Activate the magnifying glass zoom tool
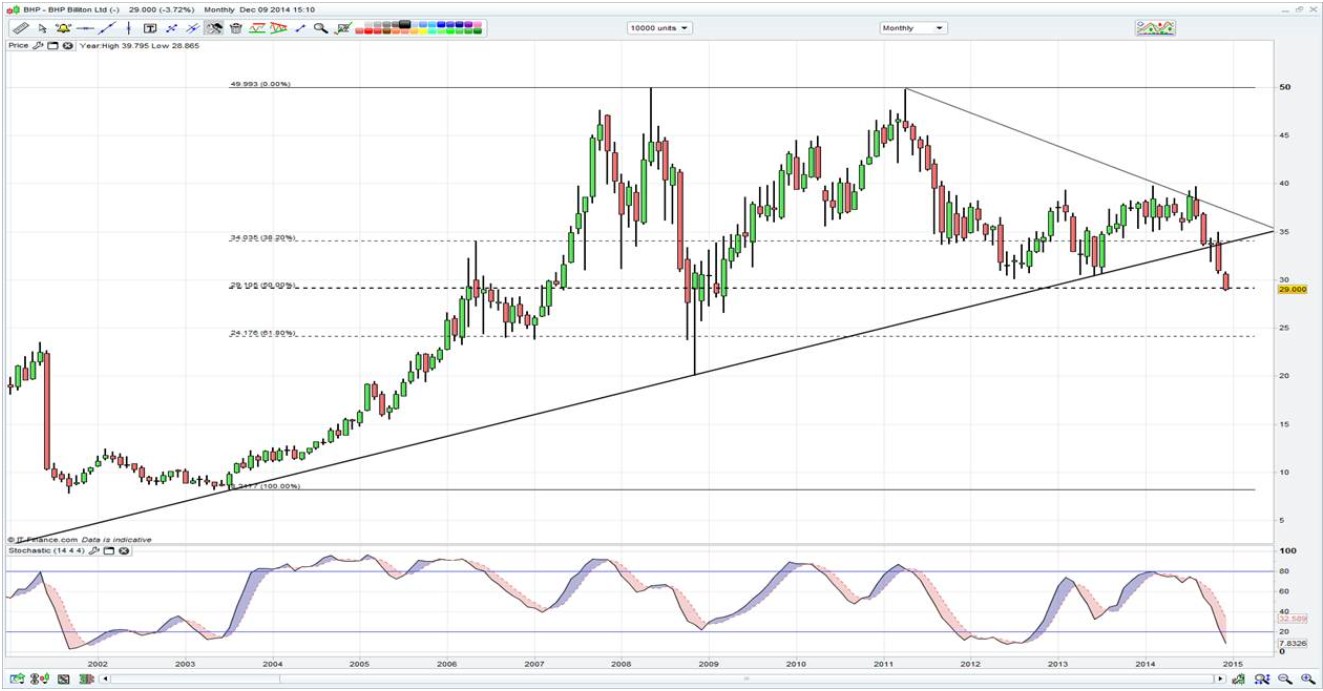 click(320, 28)
